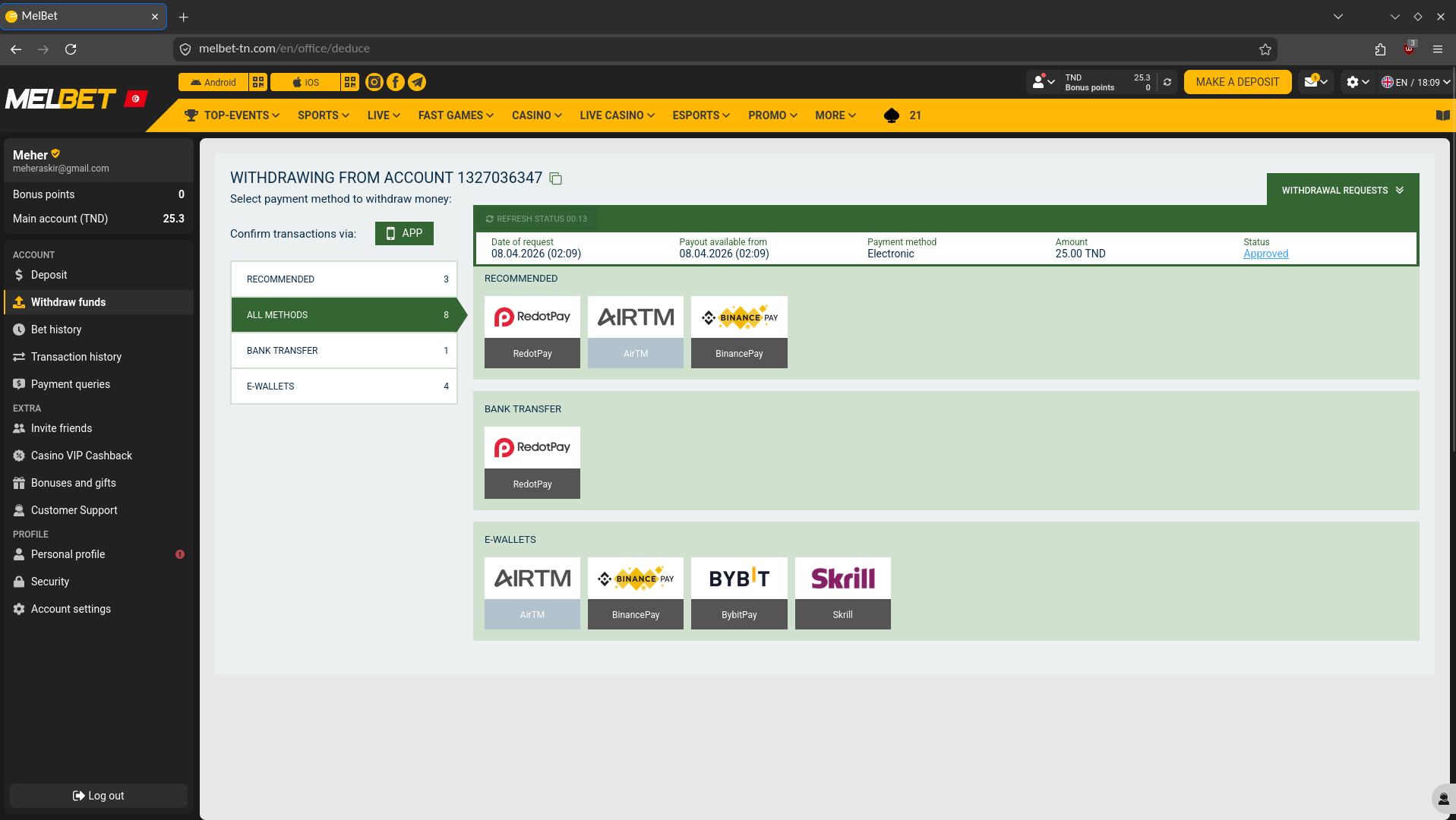Open the support chat icon at bottom right
Image resolution: width=1456 pixels, height=820 pixels.
(1443, 799)
